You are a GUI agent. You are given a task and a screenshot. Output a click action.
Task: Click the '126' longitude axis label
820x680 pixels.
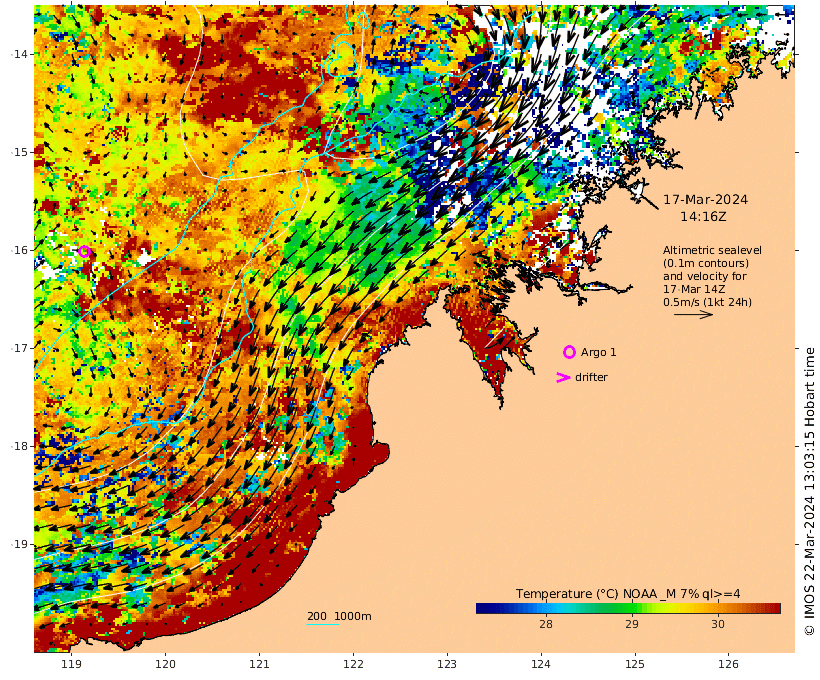pyautogui.click(x=728, y=664)
